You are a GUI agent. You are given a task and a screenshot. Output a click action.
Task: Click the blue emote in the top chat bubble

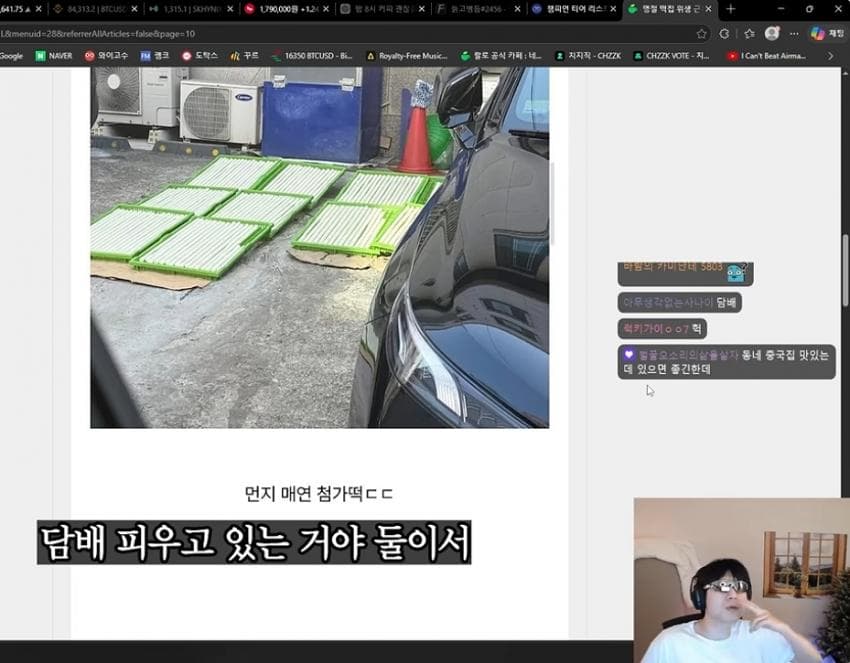[x=737, y=273]
